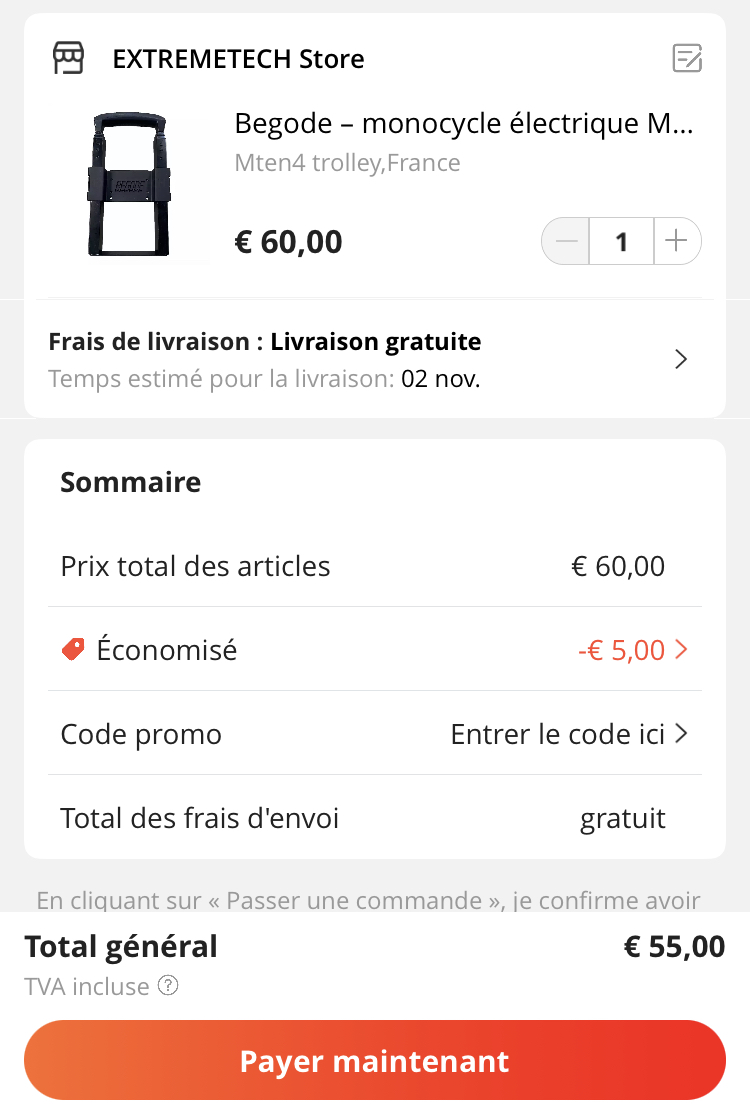Click the TVA incluse help icon

[x=168, y=986]
